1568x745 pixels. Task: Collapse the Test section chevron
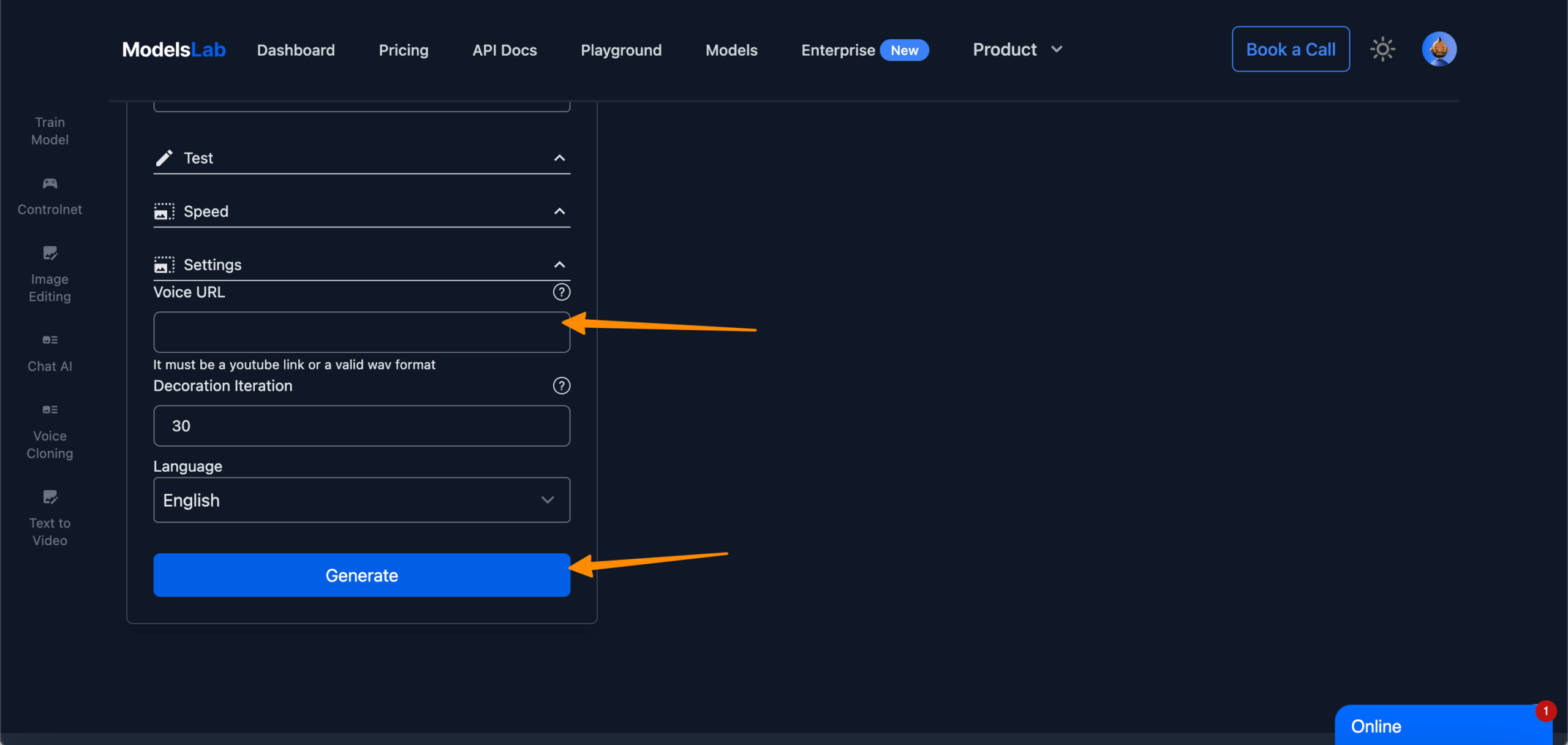pos(559,158)
